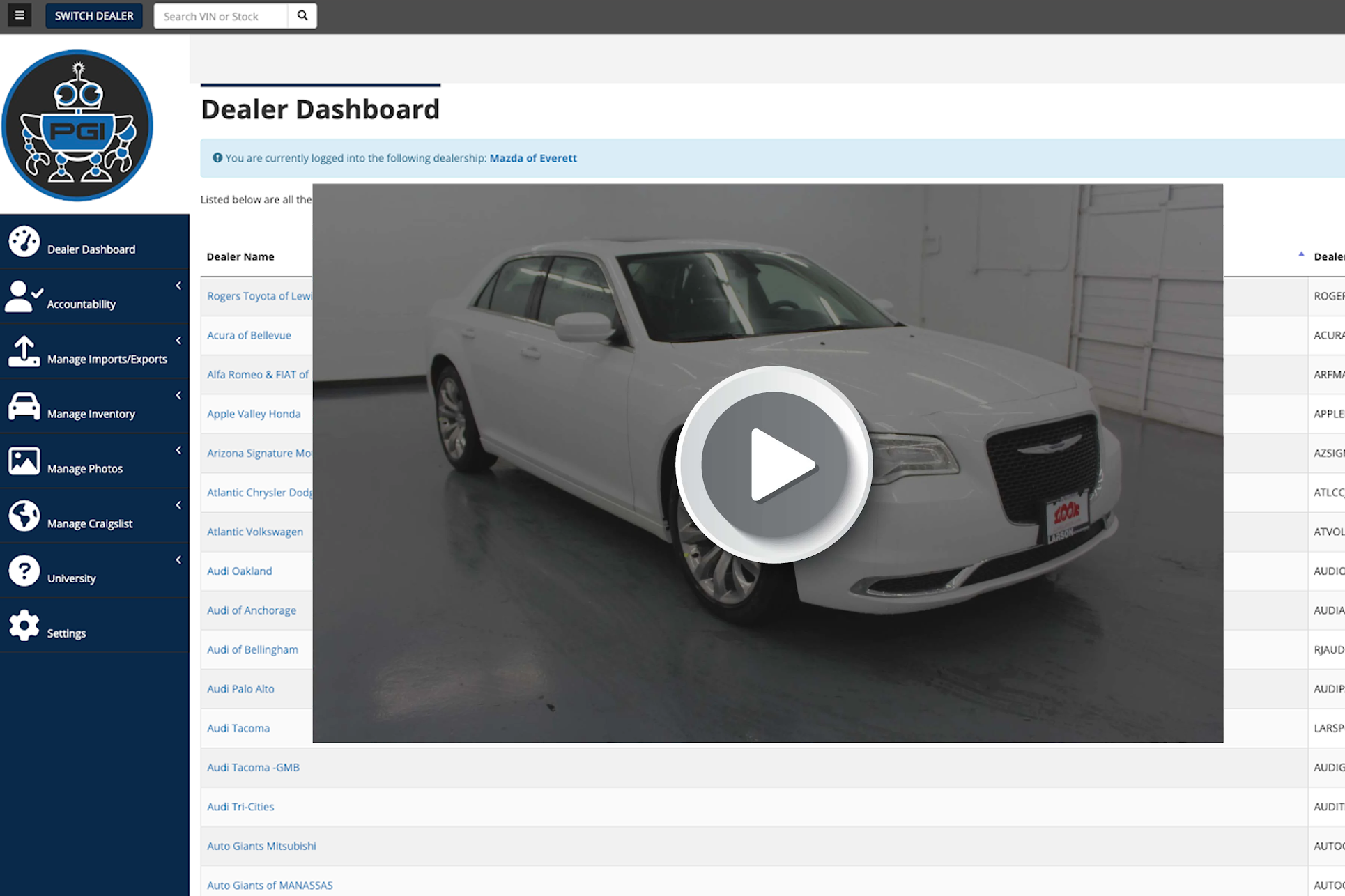The image size is (1345, 896).
Task: Click the Manage Imports/Exports upload icon
Action: pos(24,351)
